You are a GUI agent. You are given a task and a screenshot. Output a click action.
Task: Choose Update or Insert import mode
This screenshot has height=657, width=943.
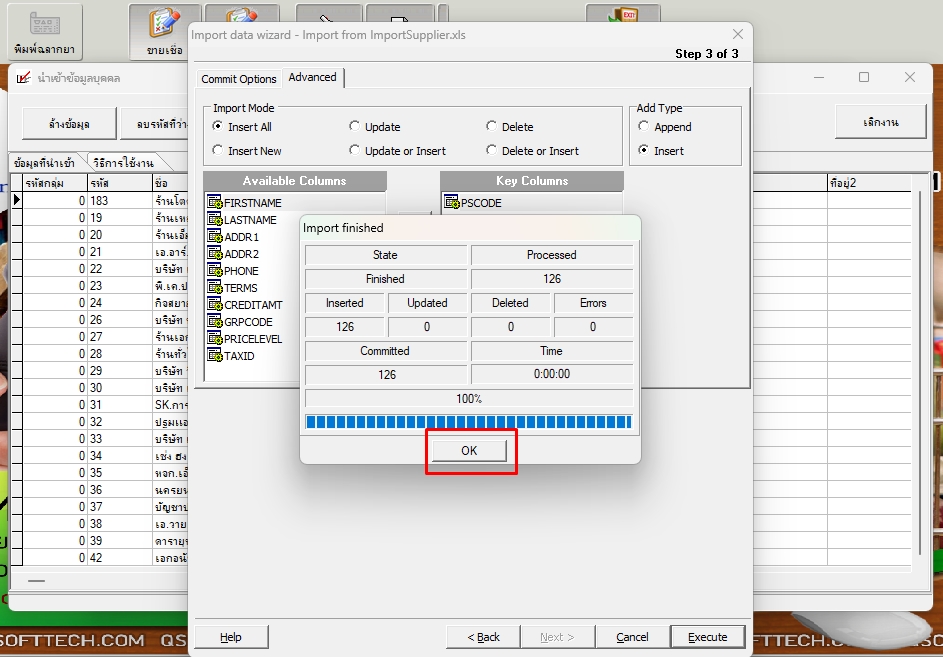click(x=355, y=151)
